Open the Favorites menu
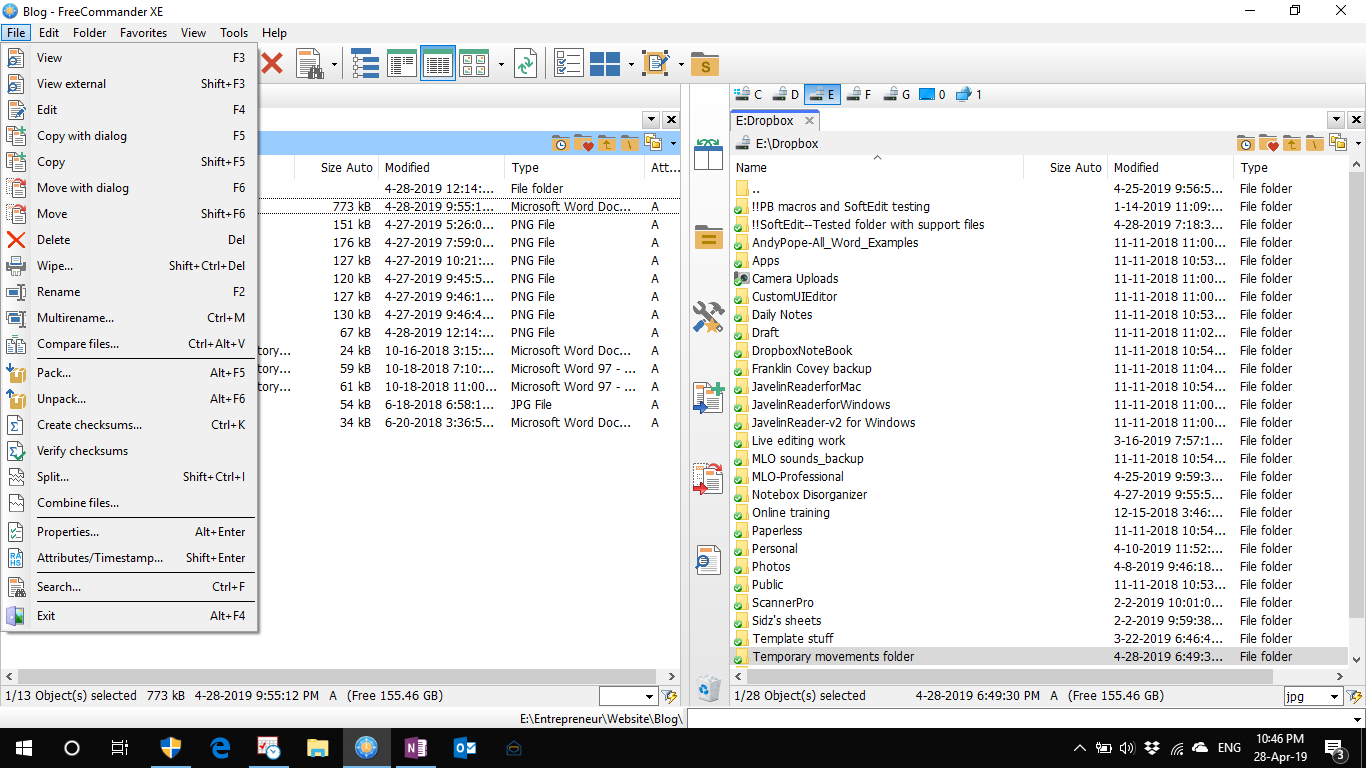This screenshot has width=1366, height=768. click(143, 32)
